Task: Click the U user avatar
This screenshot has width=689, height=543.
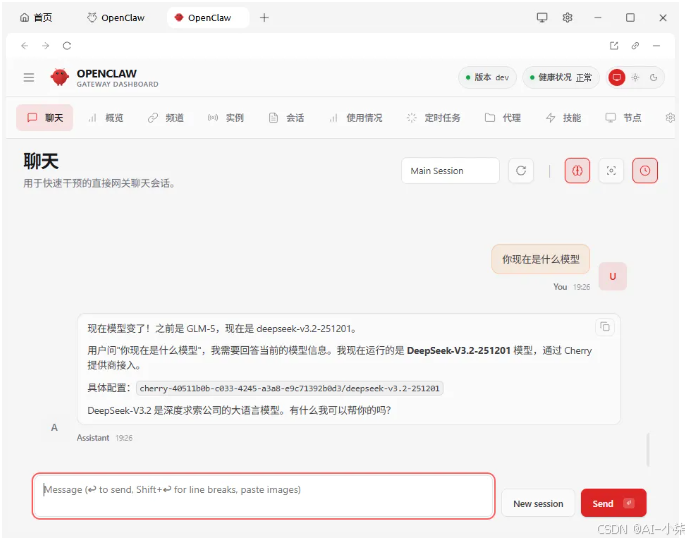Action: point(613,276)
